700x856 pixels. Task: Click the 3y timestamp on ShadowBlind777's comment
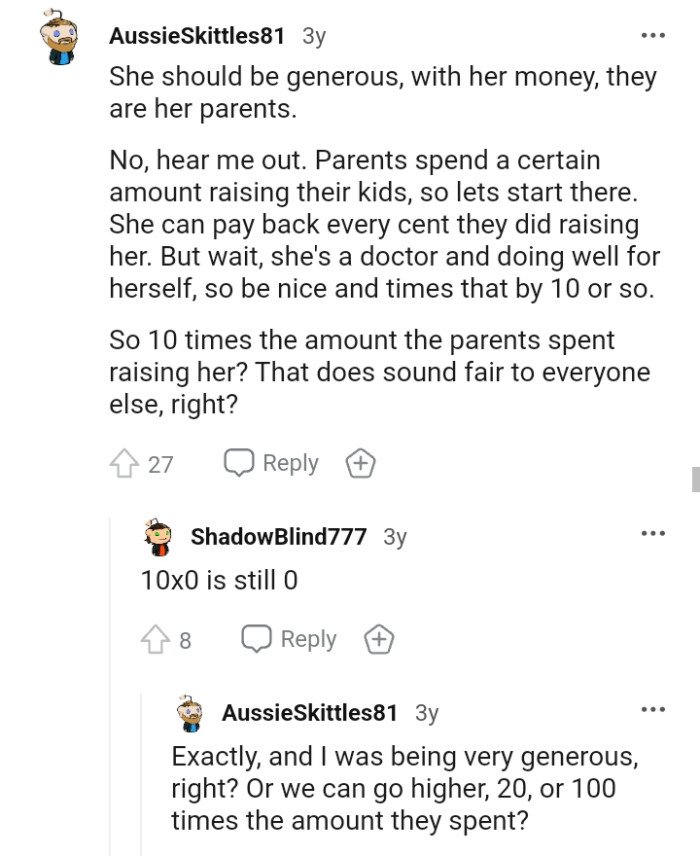coord(395,537)
